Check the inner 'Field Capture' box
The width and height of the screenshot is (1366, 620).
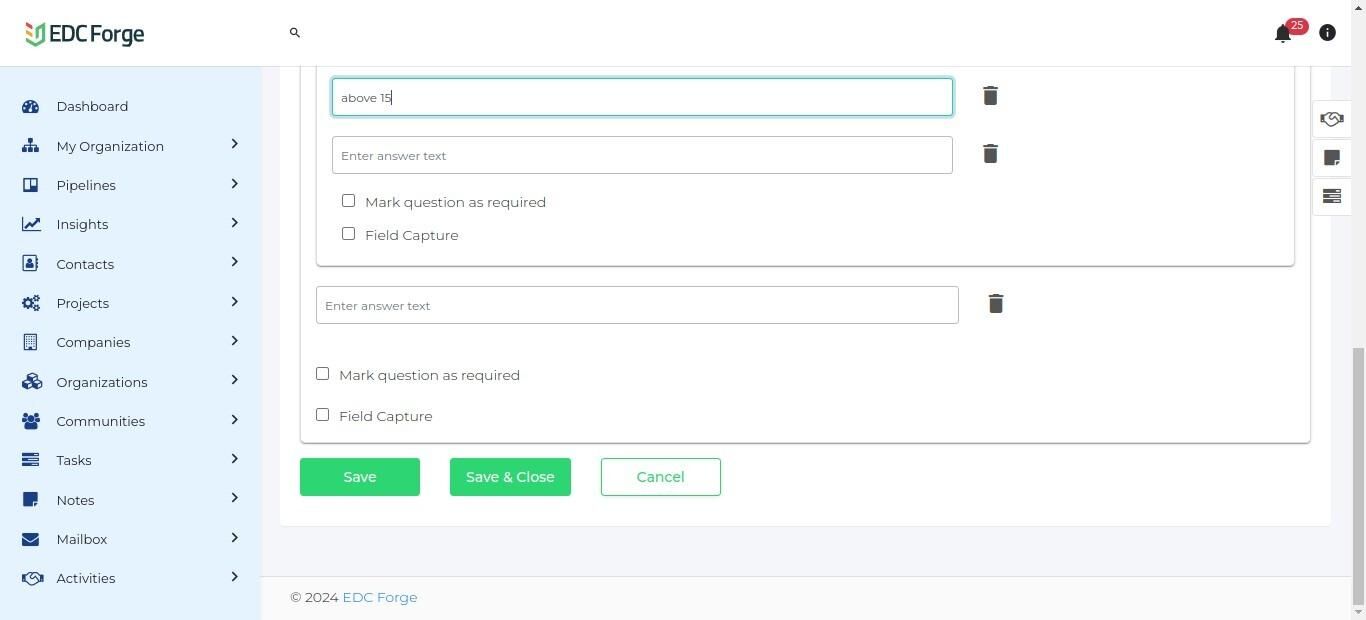[x=348, y=234]
